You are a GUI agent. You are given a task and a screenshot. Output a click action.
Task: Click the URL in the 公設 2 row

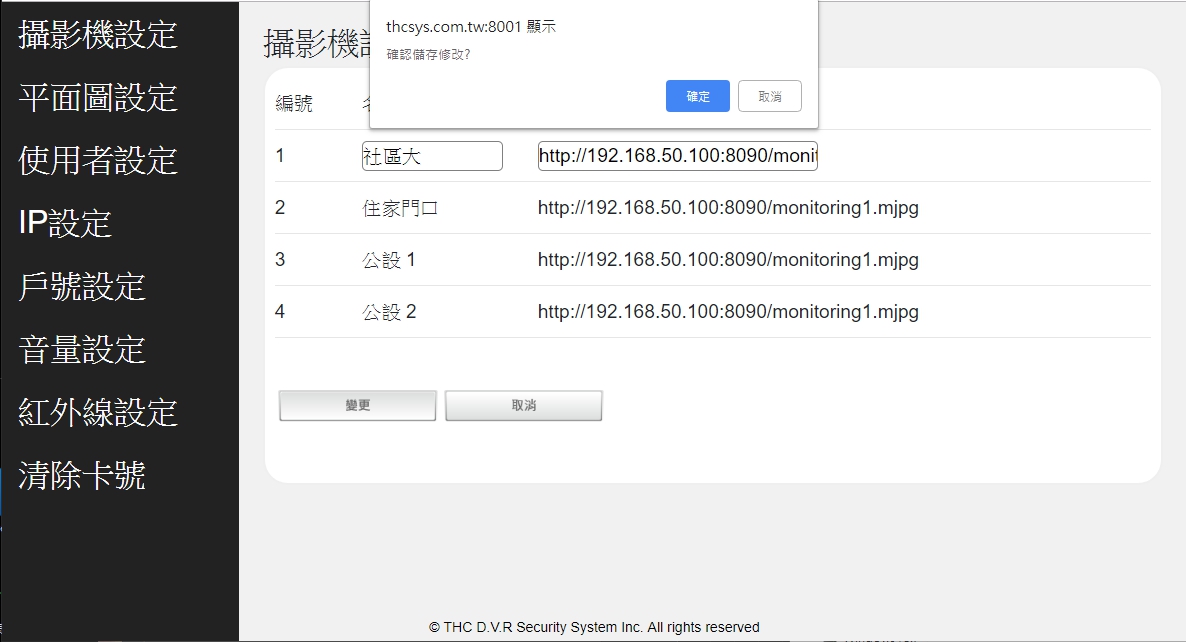tap(727, 312)
